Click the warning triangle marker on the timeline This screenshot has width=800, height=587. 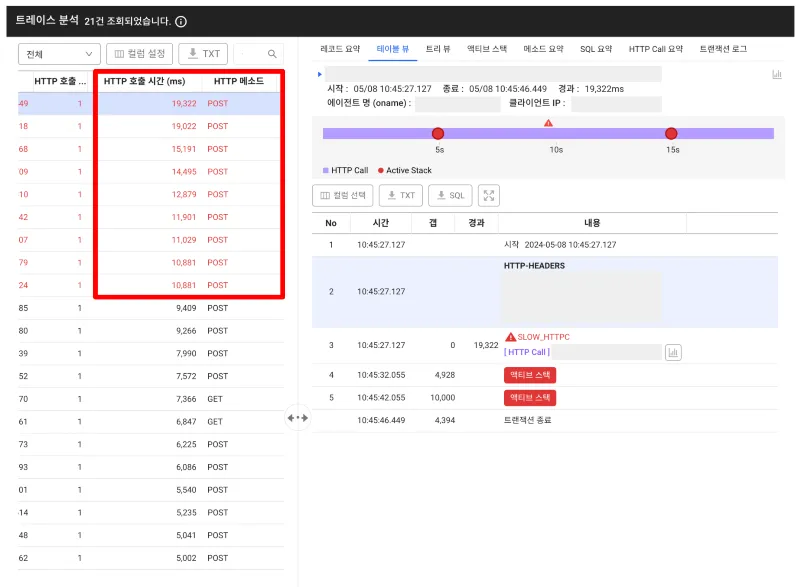(x=548, y=123)
